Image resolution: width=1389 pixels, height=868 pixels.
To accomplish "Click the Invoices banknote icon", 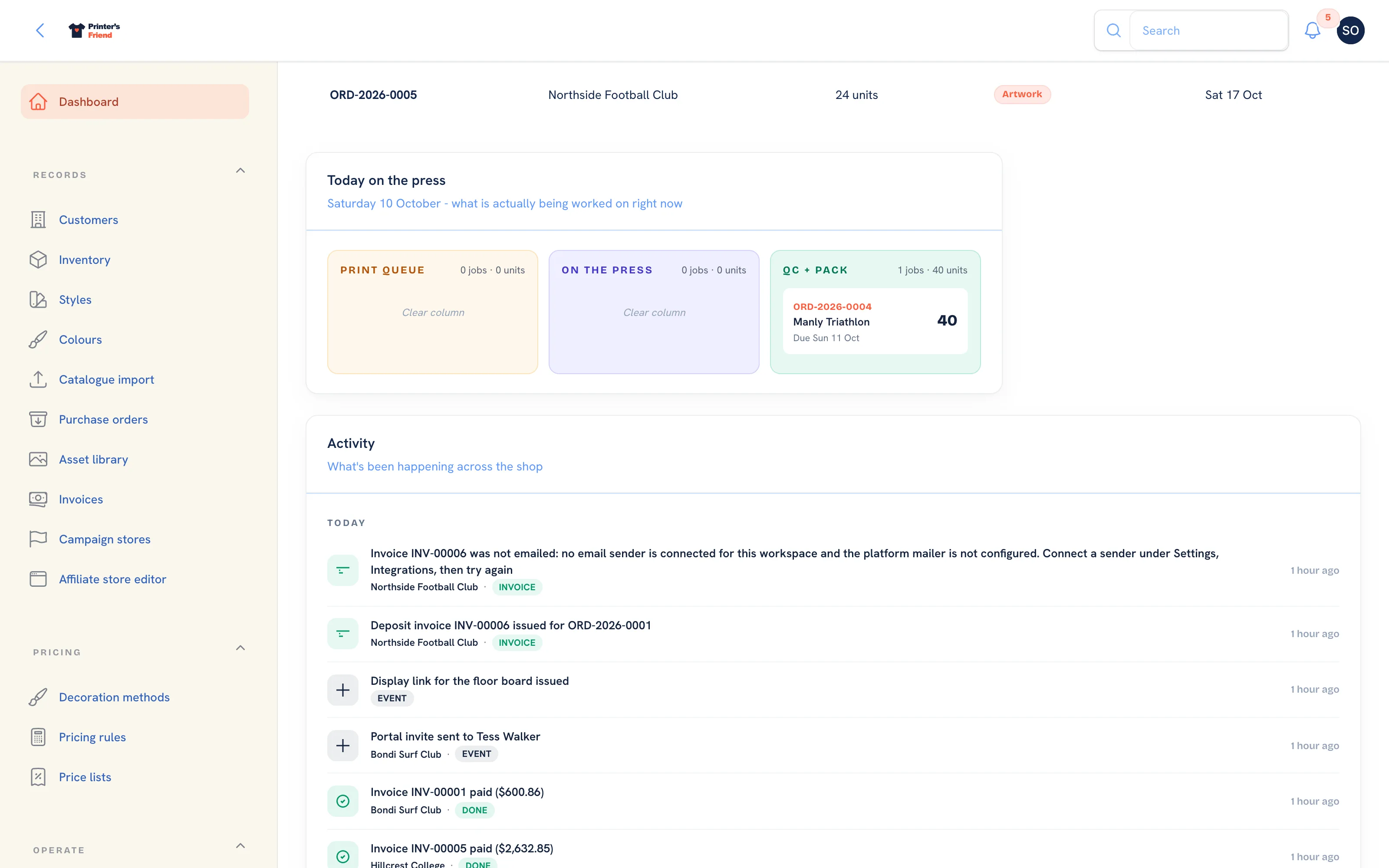I will (38, 499).
